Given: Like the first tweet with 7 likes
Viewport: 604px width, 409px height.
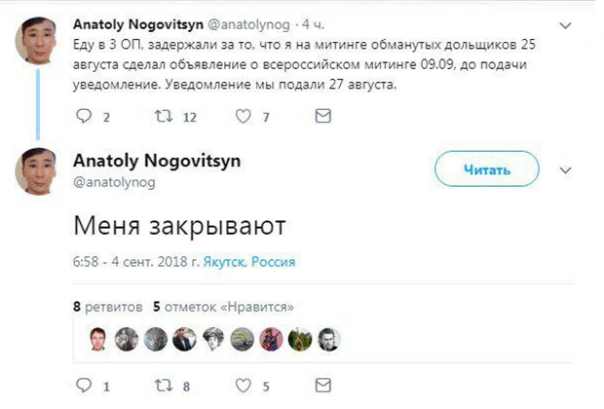Looking at the screenshot, I should tap(241, 117).
